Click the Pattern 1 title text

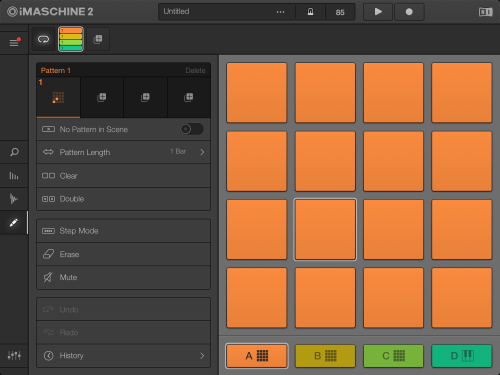pyautogui.click(x=56, y=71)
